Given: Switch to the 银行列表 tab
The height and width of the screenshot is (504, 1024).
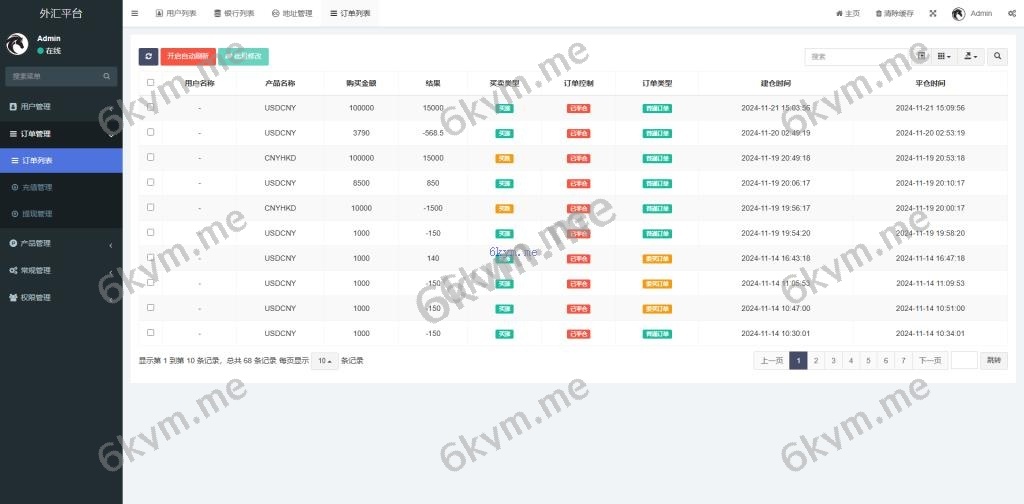Looking at the screenshot, I should pyautogui.click(x=234, y=13).
